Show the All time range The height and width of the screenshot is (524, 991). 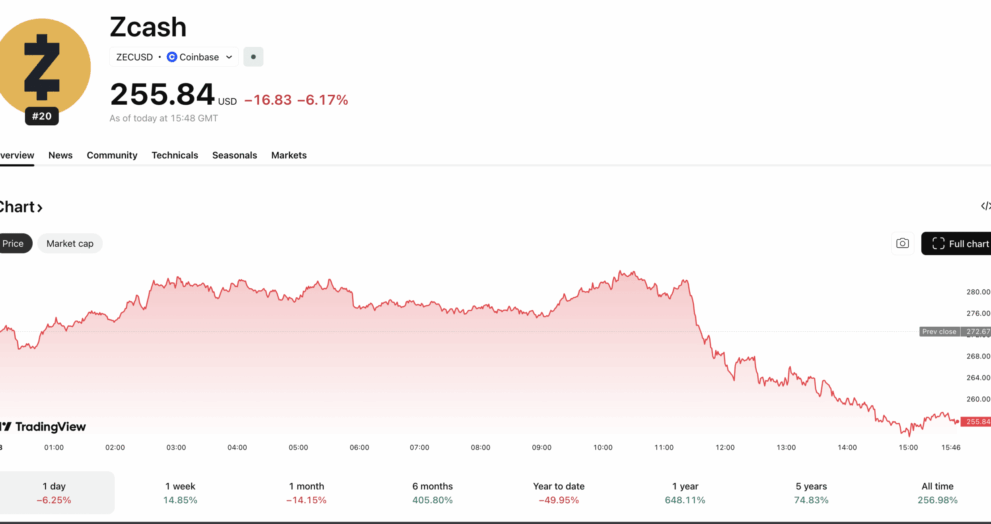click(937, 492)
